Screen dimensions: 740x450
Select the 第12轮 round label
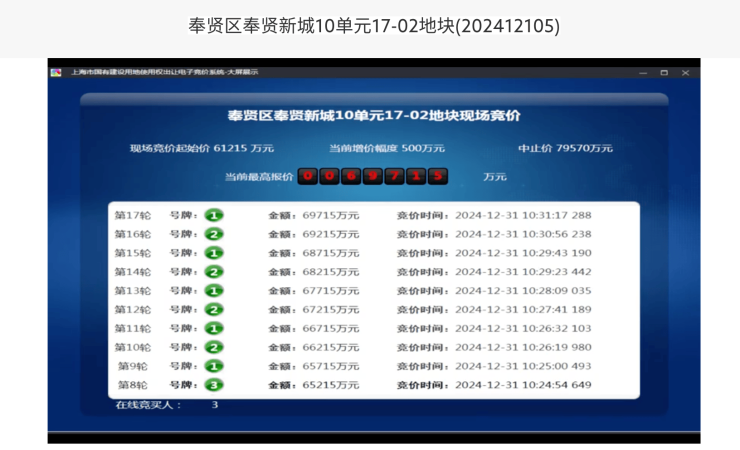[x=133, y=310]
